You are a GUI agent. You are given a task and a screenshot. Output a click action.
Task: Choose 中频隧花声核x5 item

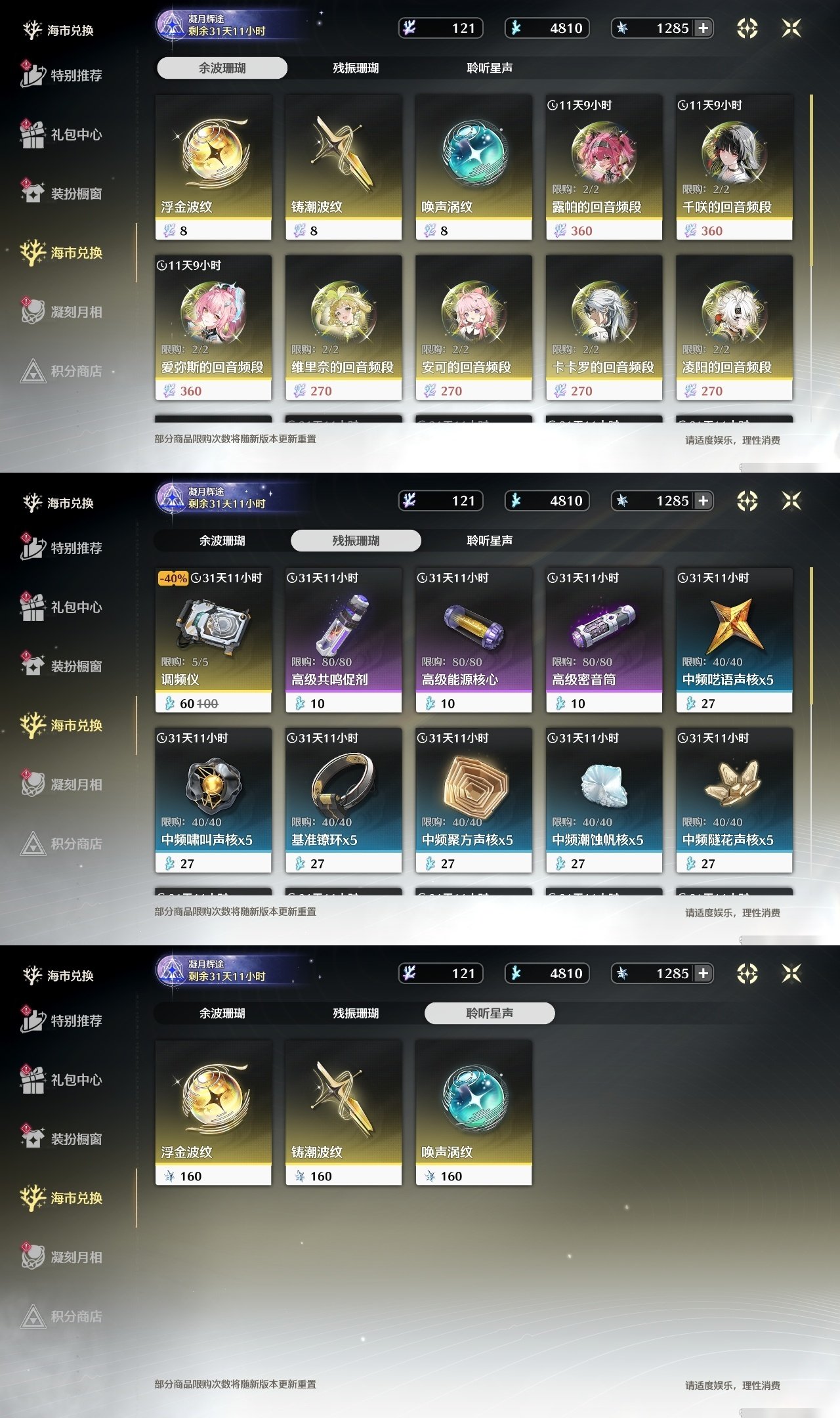tap(734, 800)
